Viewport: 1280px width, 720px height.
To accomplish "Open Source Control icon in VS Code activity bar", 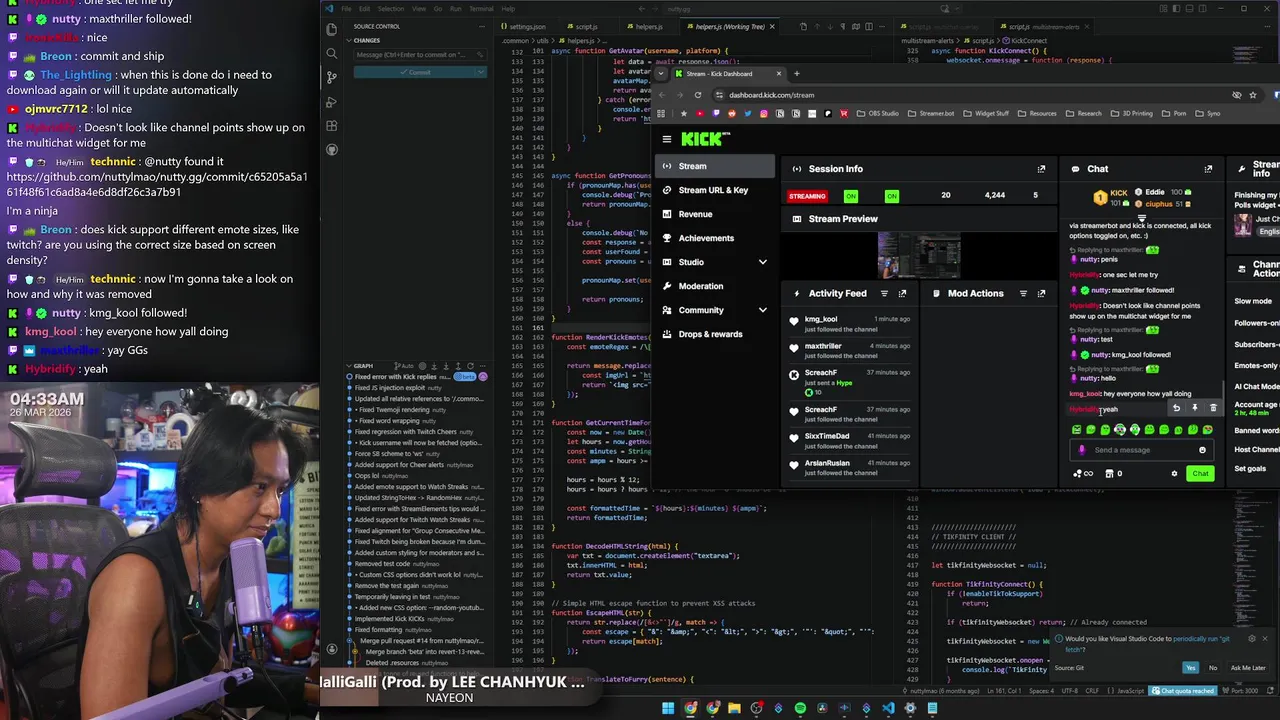I will tap(332, 77).
